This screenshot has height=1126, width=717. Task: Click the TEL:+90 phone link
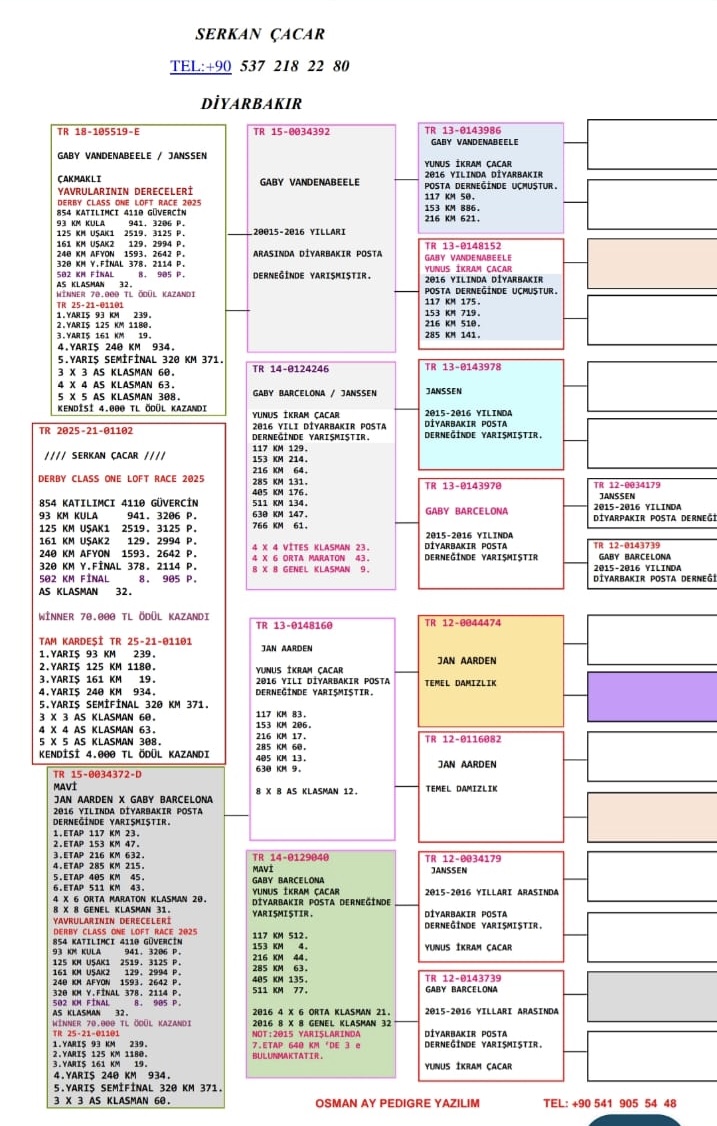201,67
